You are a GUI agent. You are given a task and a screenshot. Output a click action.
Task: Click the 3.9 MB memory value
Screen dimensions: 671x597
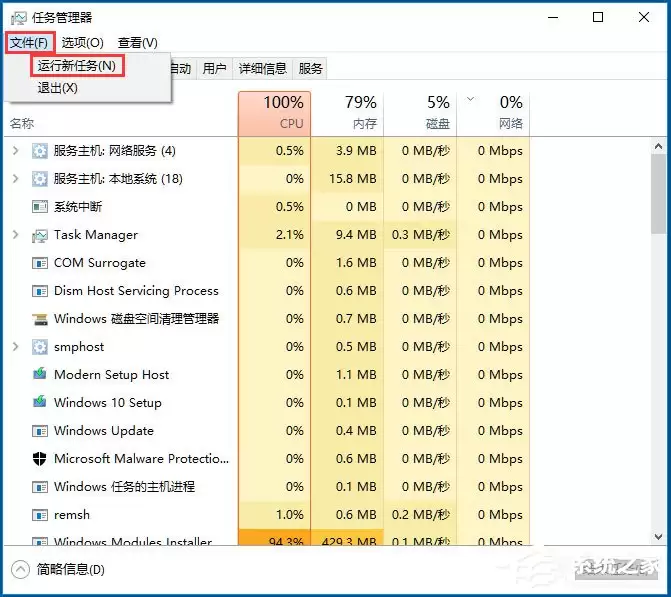click(356, 151)
